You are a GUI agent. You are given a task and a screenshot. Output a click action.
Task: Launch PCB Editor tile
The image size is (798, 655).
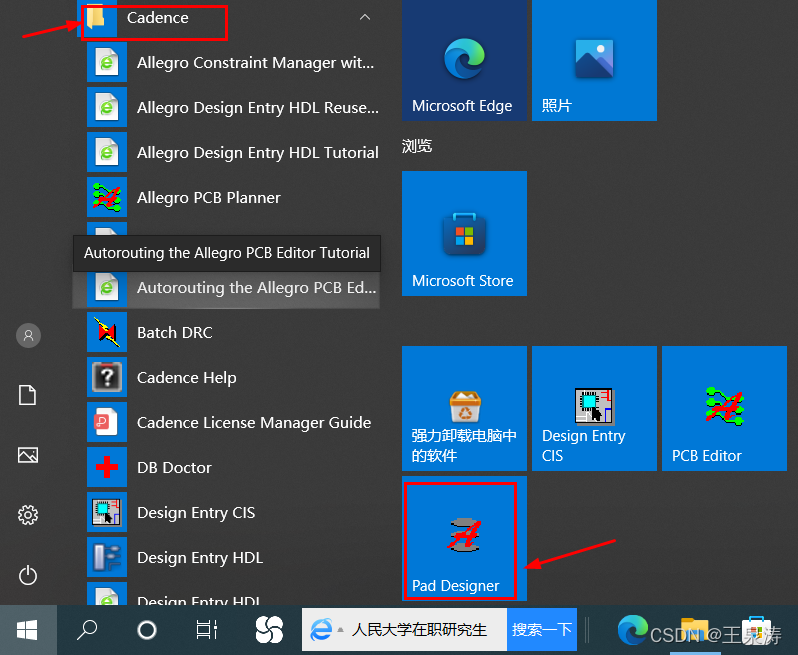(724, 408)
